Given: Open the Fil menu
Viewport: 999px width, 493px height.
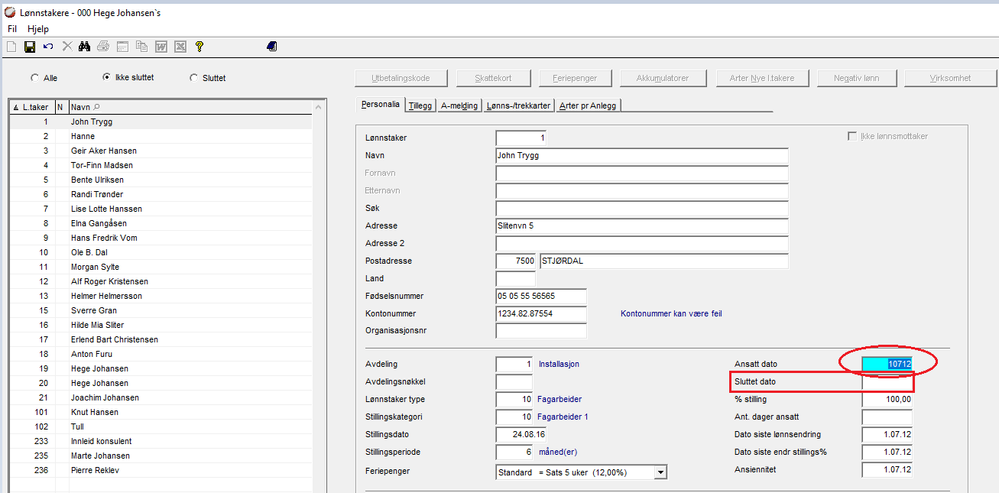Looking at the screenshot, I should (12, 30).
